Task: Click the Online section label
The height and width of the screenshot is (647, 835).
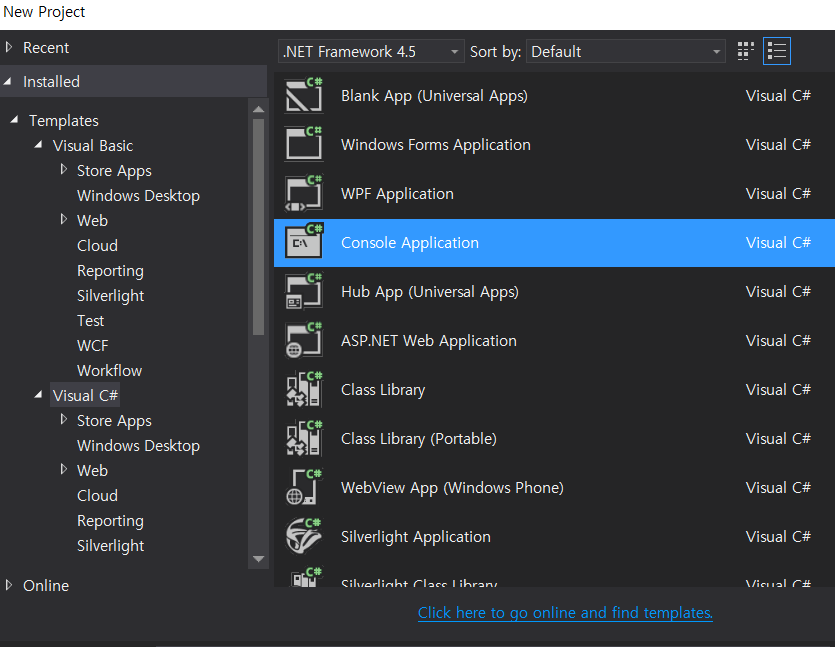Action: tap(46, 585)
